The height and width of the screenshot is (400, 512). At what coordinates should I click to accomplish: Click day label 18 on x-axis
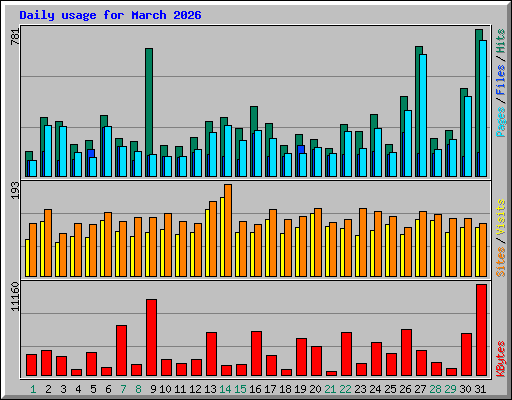(285, 389)
